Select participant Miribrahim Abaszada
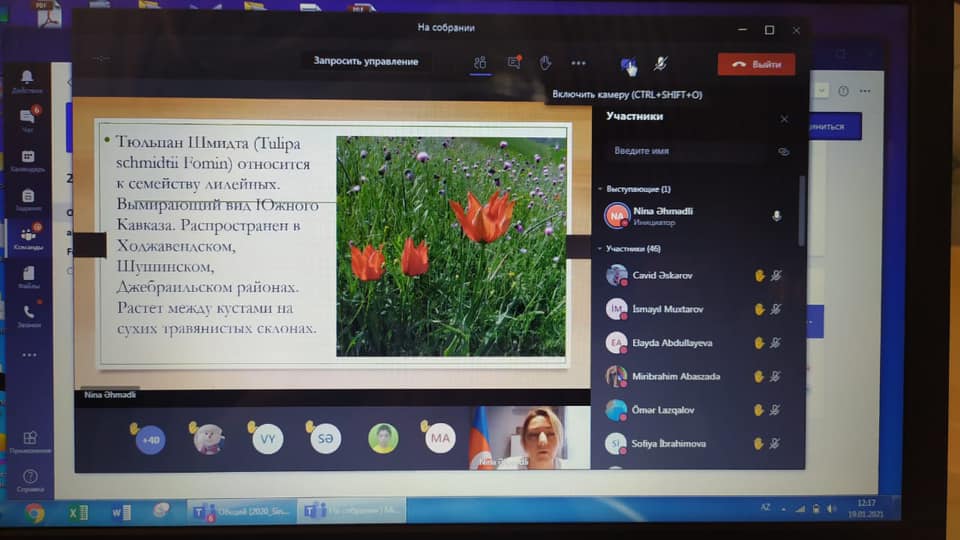 (x=694, y=377)
